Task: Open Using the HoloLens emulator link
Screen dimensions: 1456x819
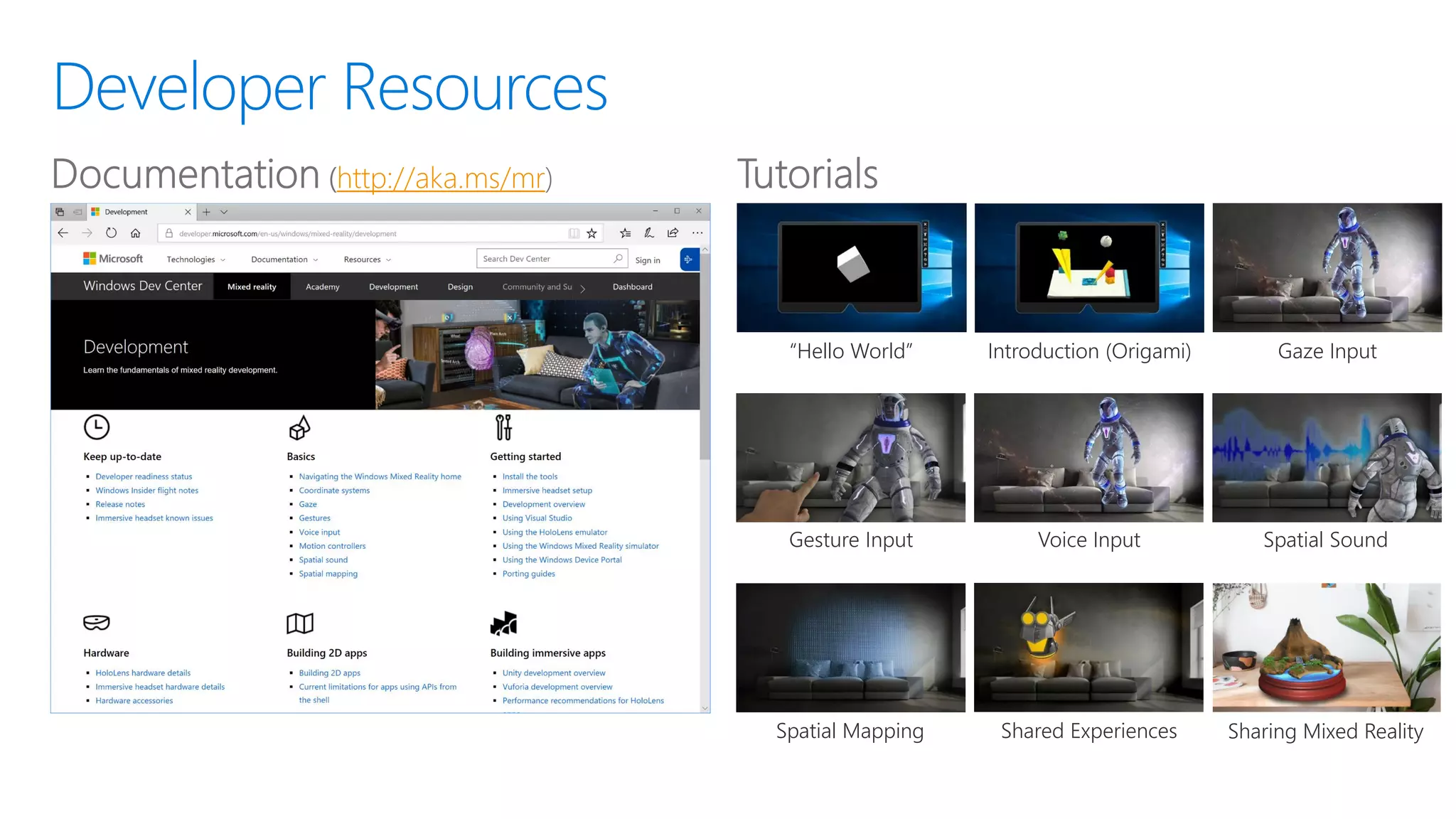Action: pyautogui.click(x=555, y=532)
